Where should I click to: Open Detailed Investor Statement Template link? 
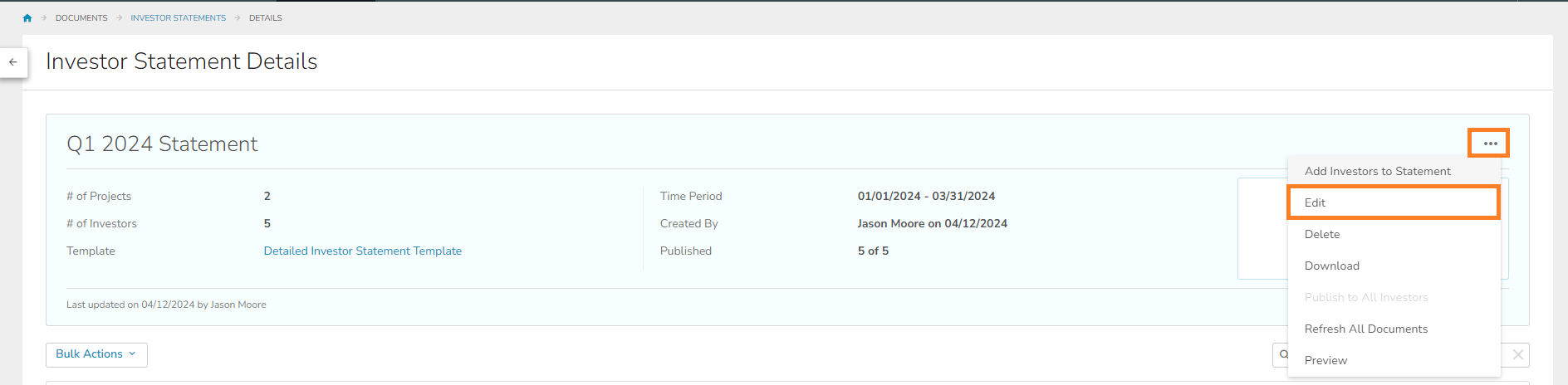(x=363, y=251)
